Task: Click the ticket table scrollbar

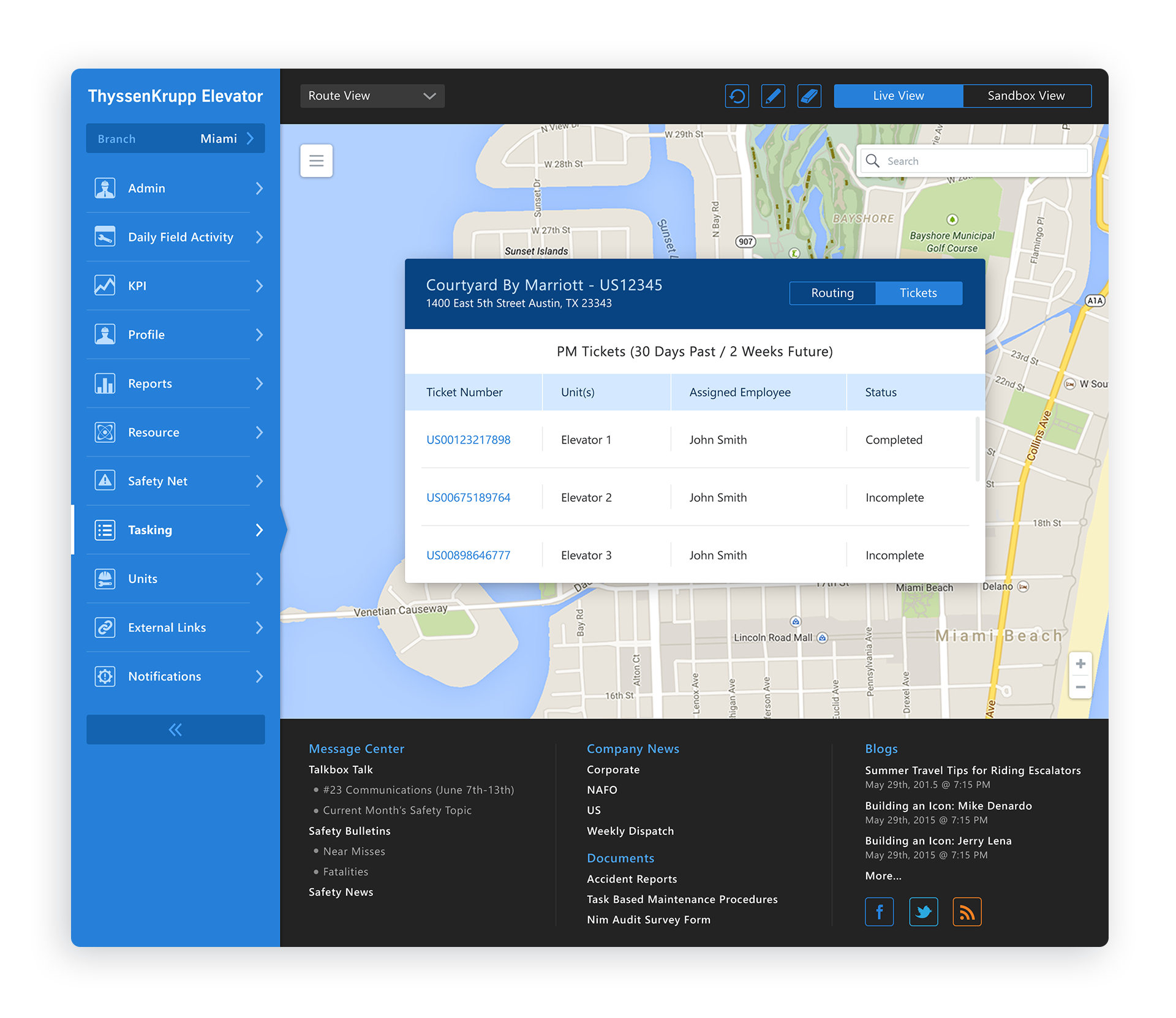Action: 977,449
